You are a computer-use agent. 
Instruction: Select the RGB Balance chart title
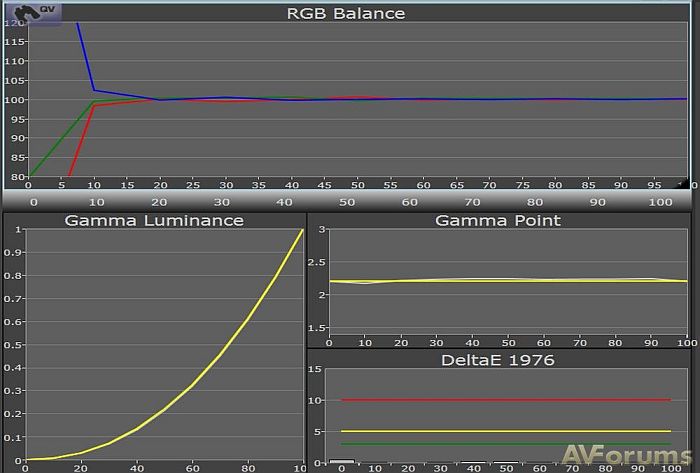347,14
